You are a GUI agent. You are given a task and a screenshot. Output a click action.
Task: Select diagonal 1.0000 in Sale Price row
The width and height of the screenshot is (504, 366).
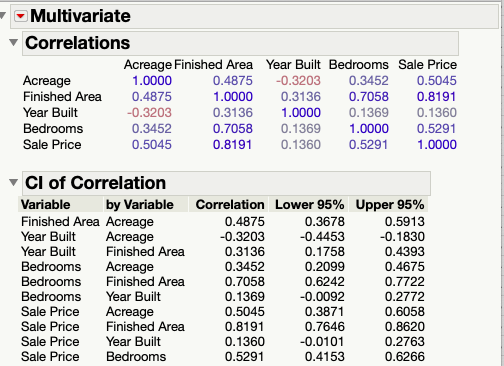pos(437,145)
